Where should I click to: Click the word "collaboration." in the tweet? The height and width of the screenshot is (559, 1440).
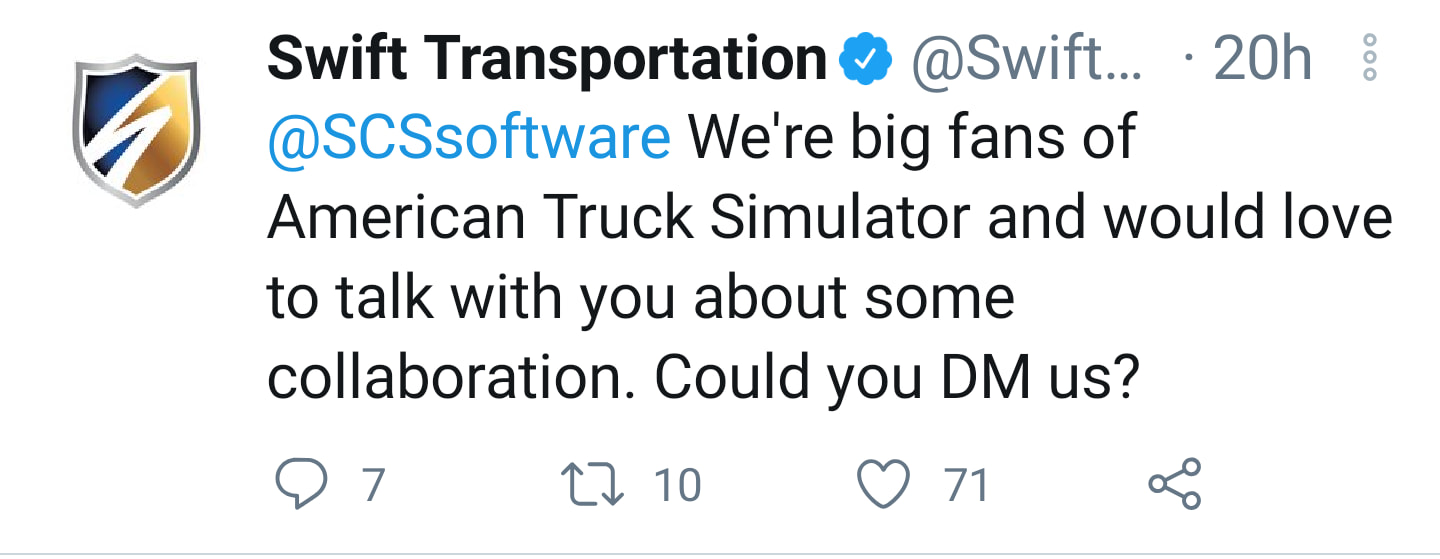coord(455,377)
